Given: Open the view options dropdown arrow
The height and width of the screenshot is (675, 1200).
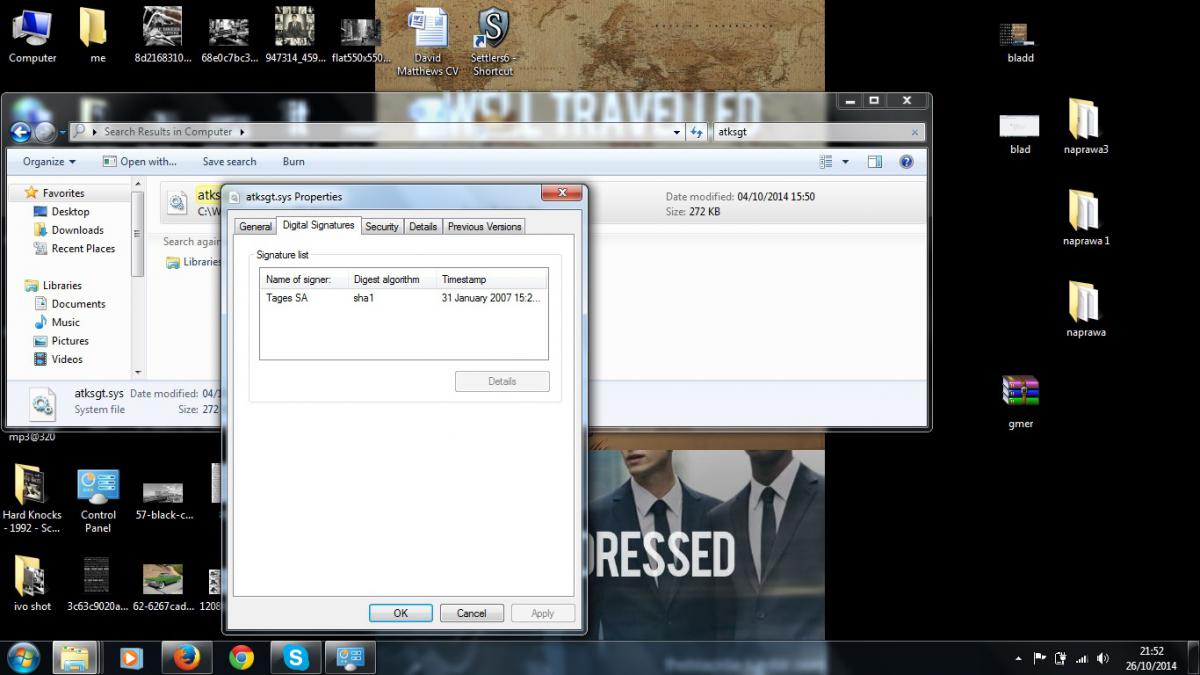Looking at the screenshot, I should [845, 162].
